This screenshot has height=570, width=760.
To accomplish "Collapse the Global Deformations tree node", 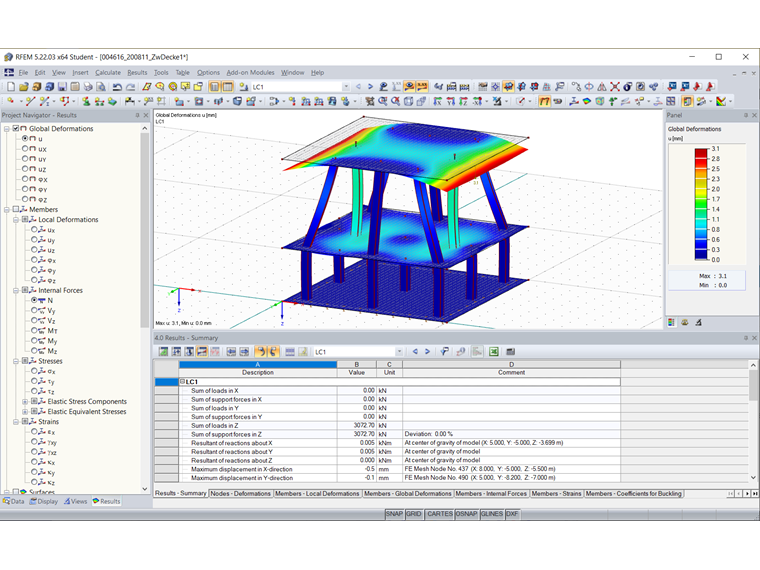I will pyautogui.click(x=7, y=129).
